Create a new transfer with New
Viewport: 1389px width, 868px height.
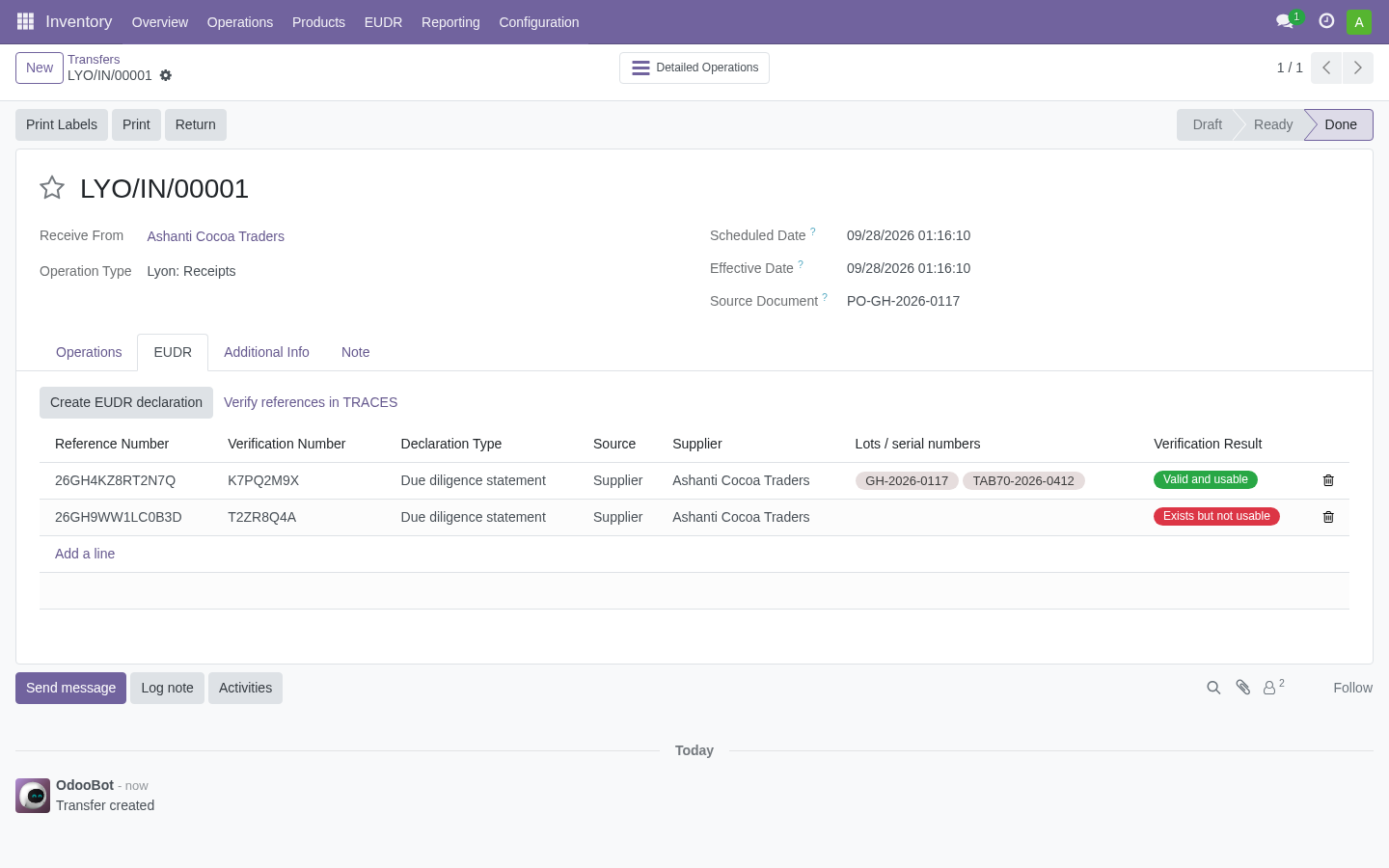coord(40,68)
